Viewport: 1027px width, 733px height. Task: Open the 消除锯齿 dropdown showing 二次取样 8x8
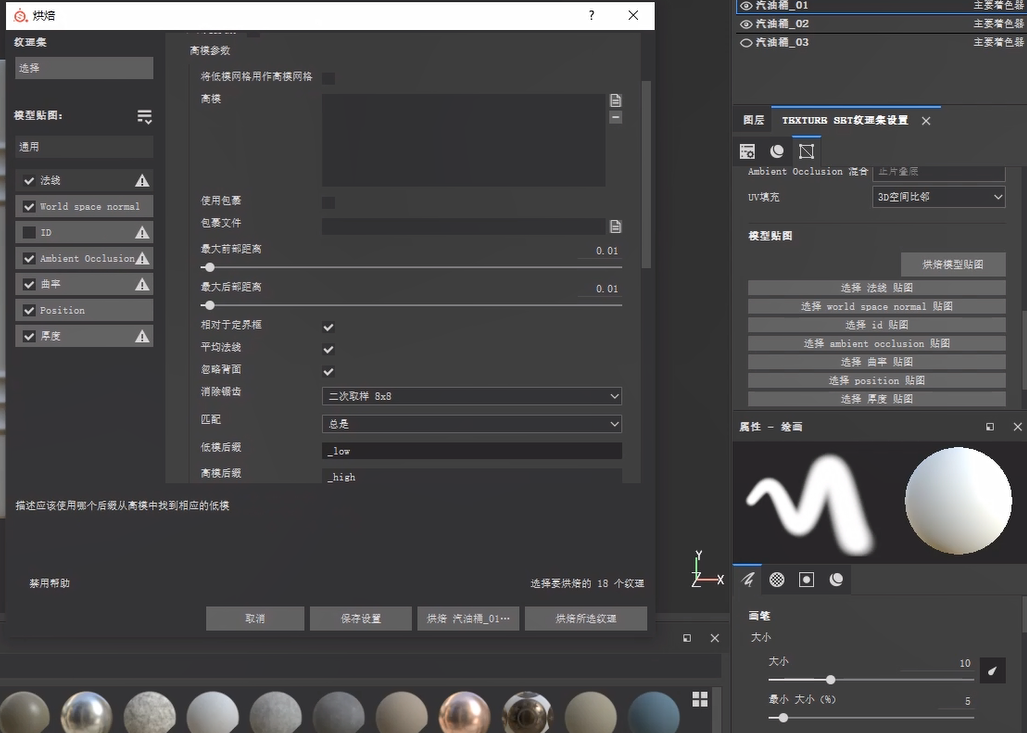pyautogui.click(x=471, y=397)
